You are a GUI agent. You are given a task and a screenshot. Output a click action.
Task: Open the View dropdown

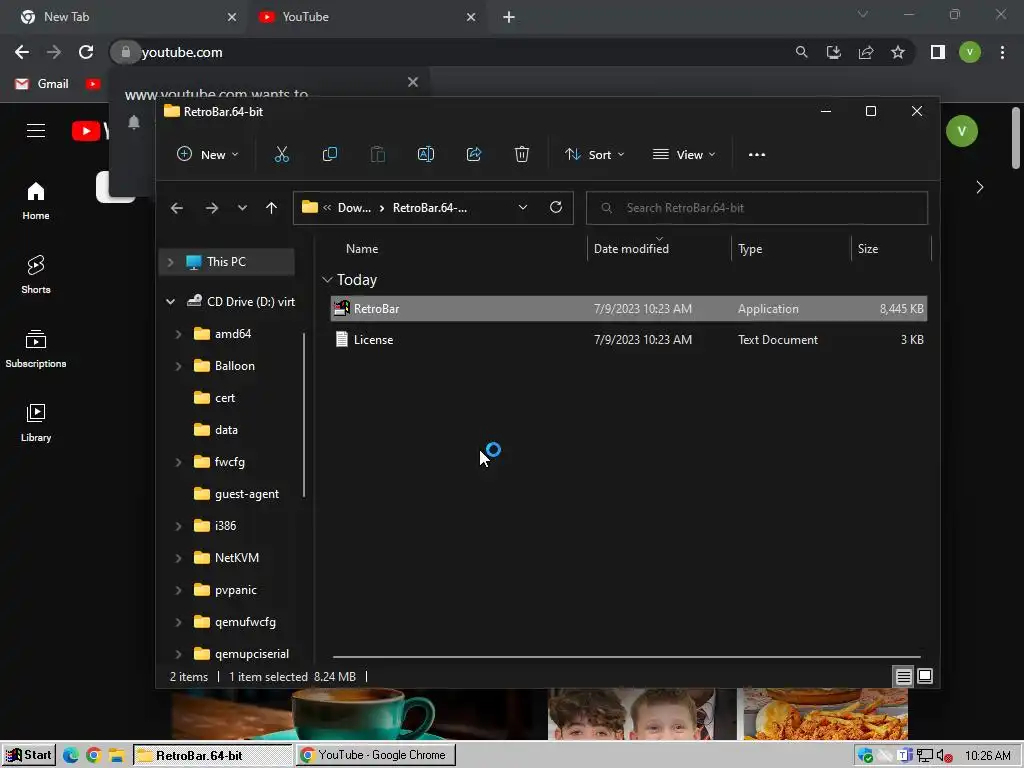684,155
